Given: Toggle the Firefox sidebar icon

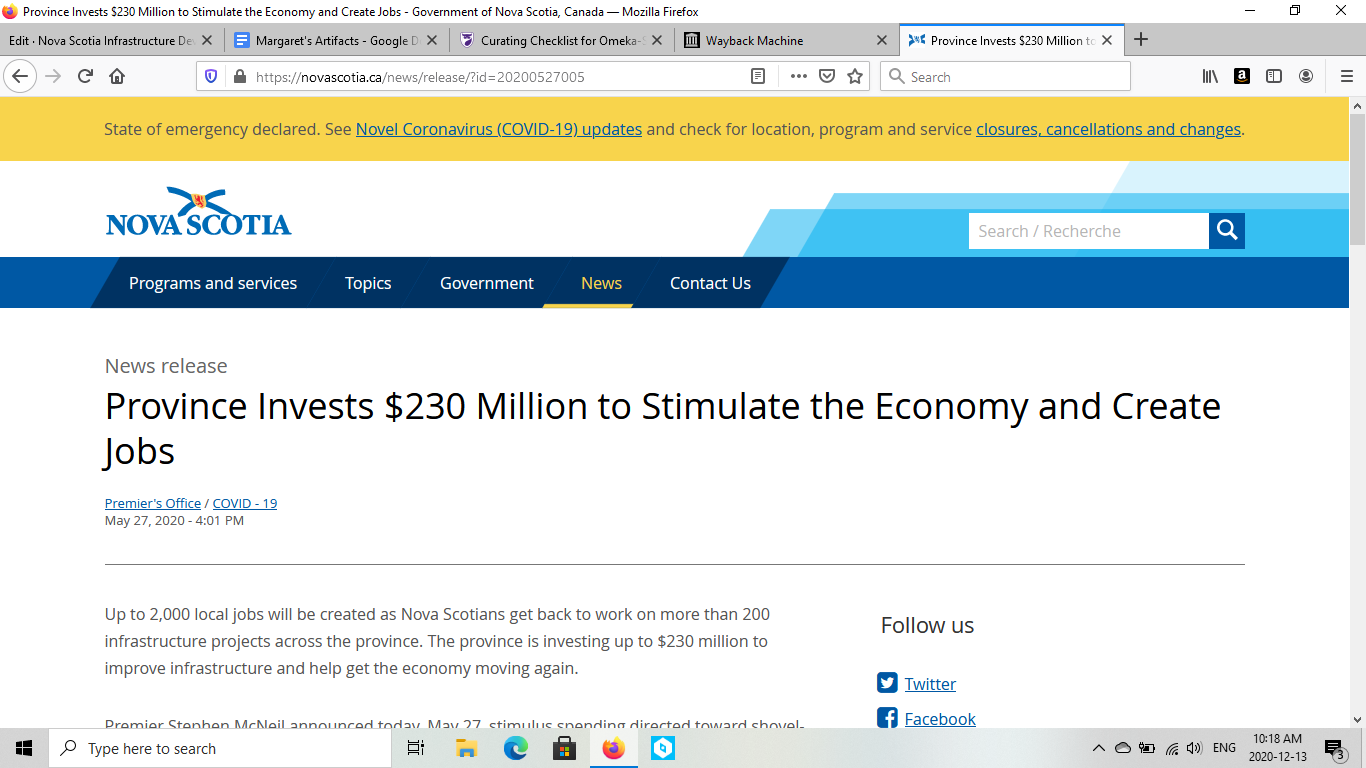Looking at the screenshot, I should click(x=1274, y=76).
